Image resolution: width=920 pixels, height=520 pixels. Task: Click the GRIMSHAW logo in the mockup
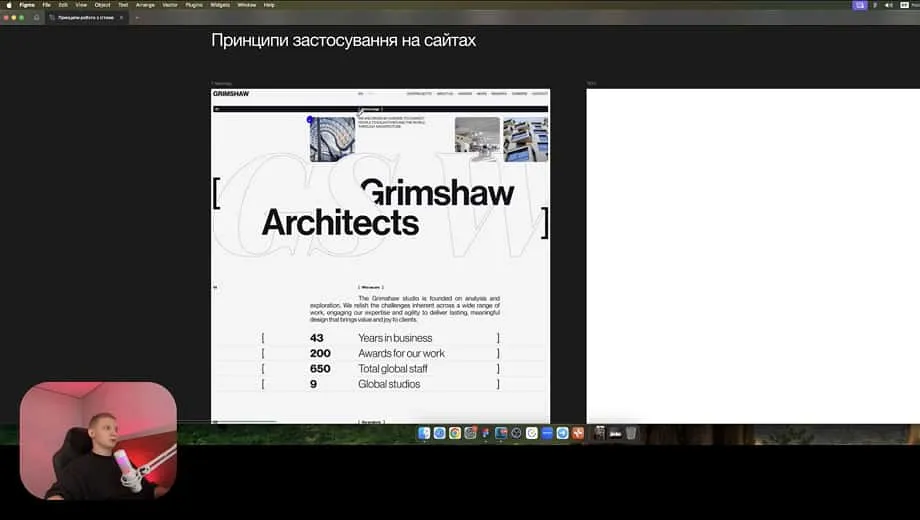(x=231, y=94)
